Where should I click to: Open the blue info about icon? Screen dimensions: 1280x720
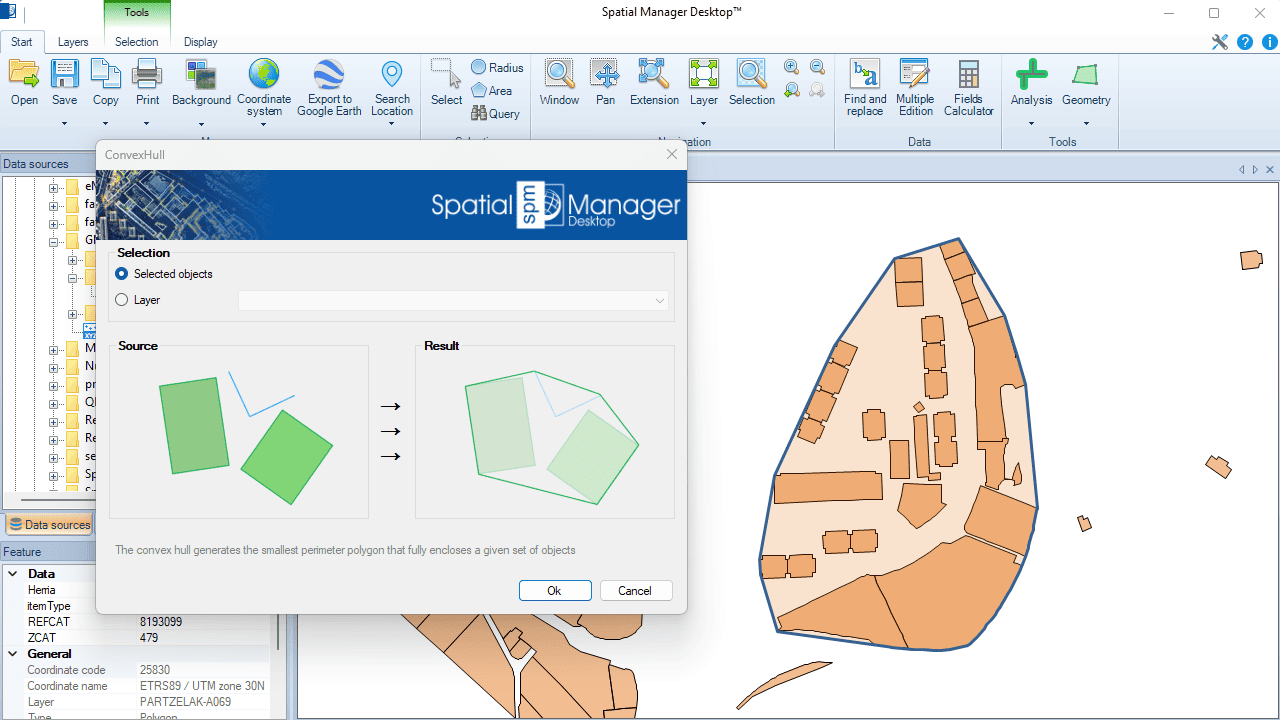click(x=1270, y=42)
